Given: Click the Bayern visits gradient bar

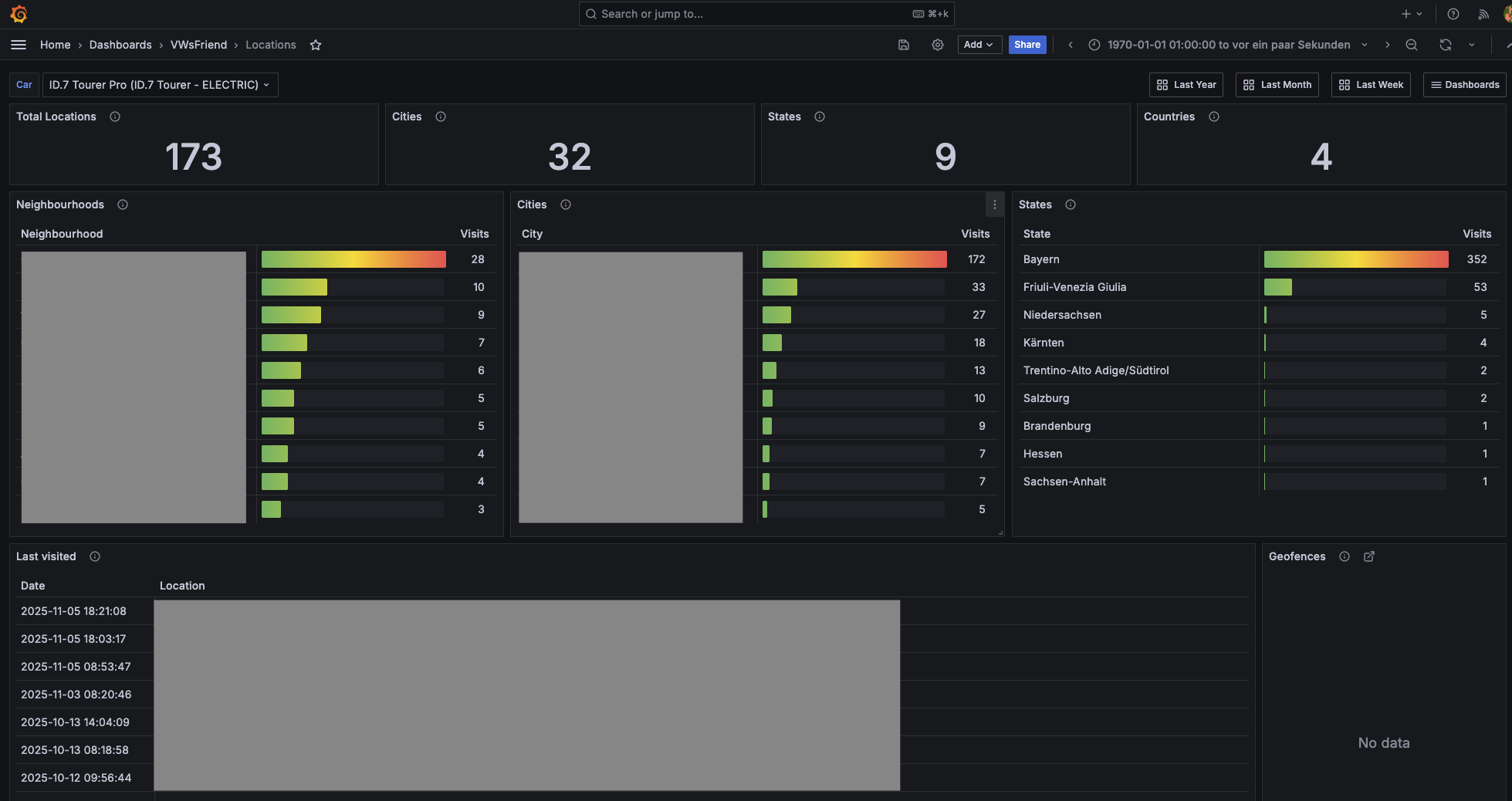Looking at the screenshot, I should [1356, 259].
